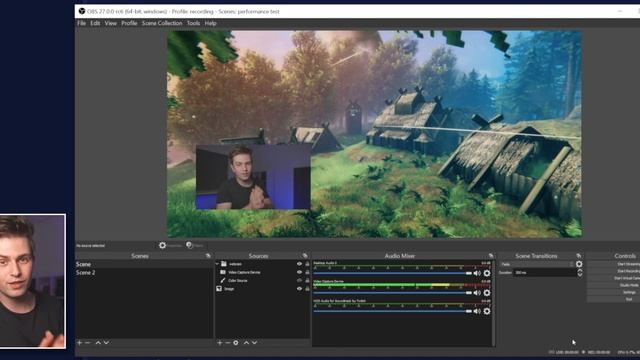Open the Edit menu
Image resolution: width=640 pixels, height=360 pixels.
pos(95,23)
